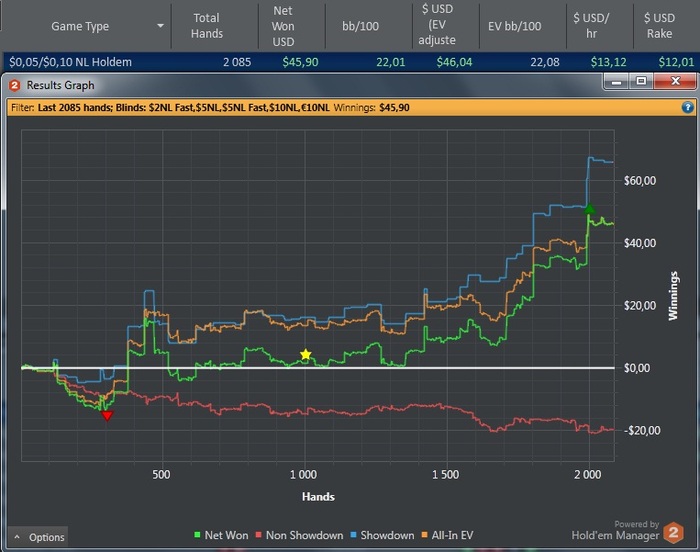Click the 2 085 total hands cell
700x552 pixels.
237,62
